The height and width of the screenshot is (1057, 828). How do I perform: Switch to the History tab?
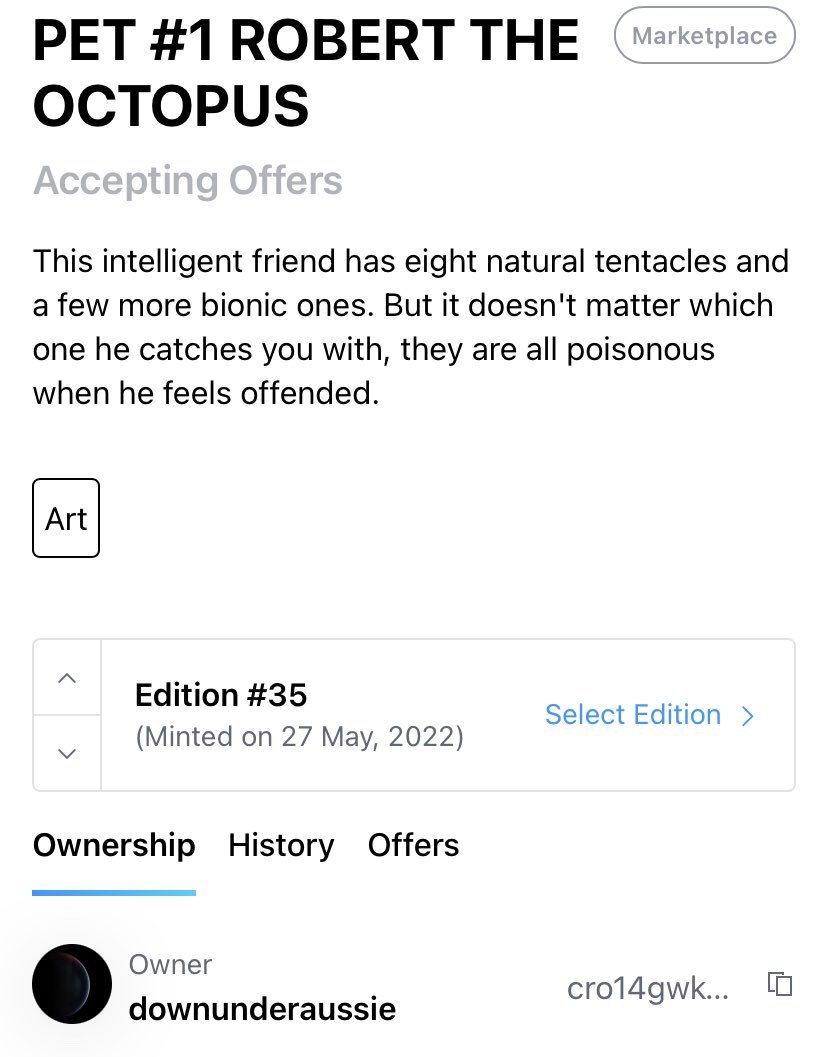(x=281, y=845)
